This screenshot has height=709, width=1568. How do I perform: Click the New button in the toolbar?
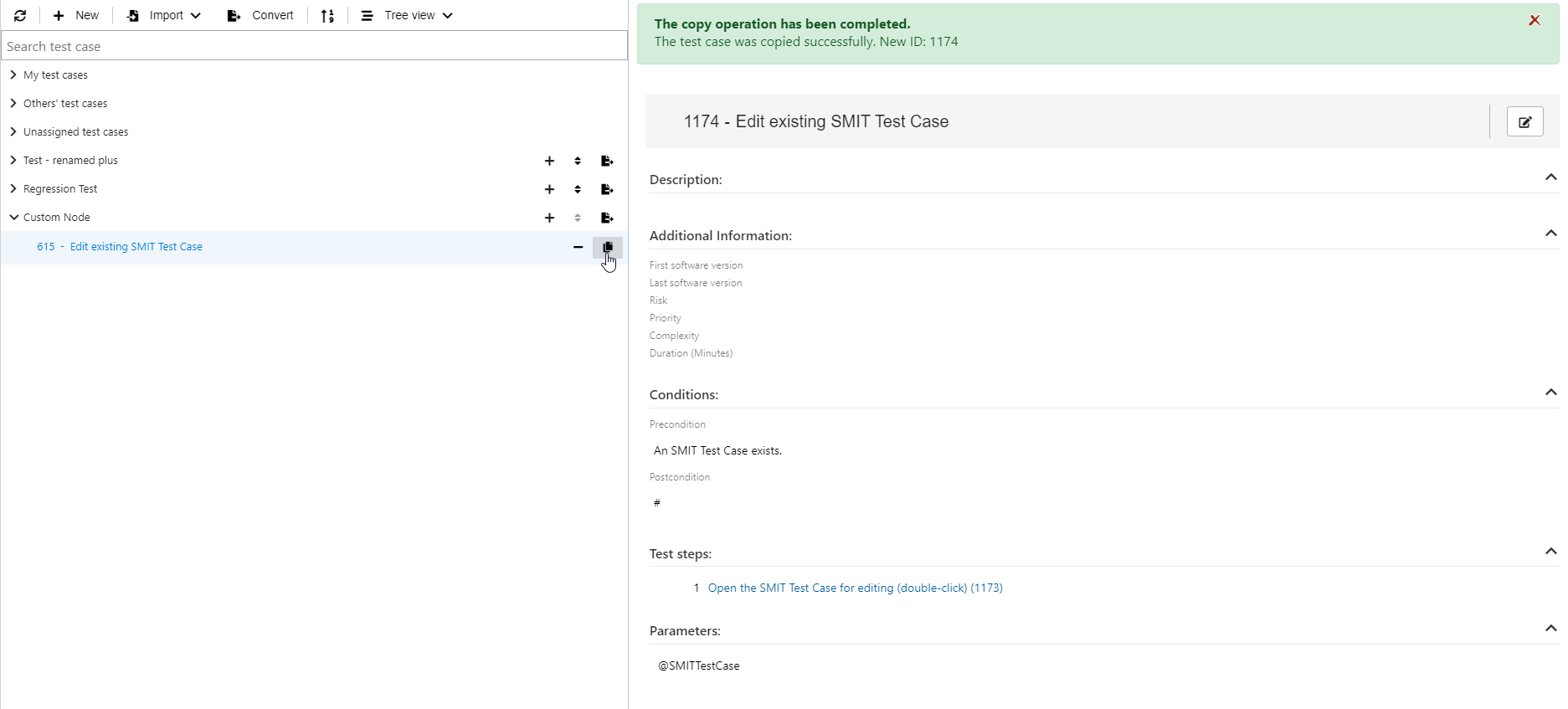76,16
